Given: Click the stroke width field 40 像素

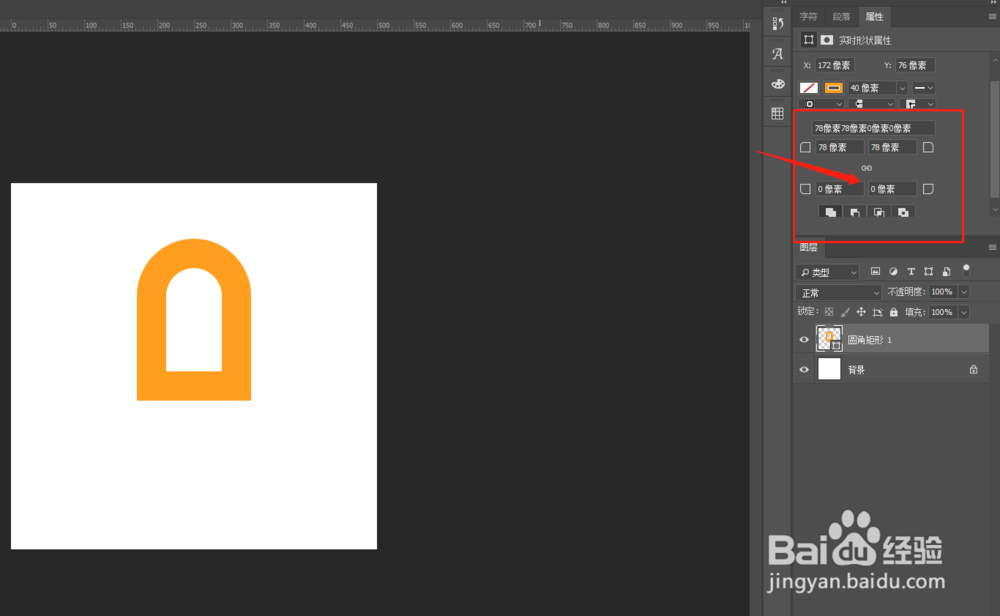Looking at the screenshot, I should 872,88.
